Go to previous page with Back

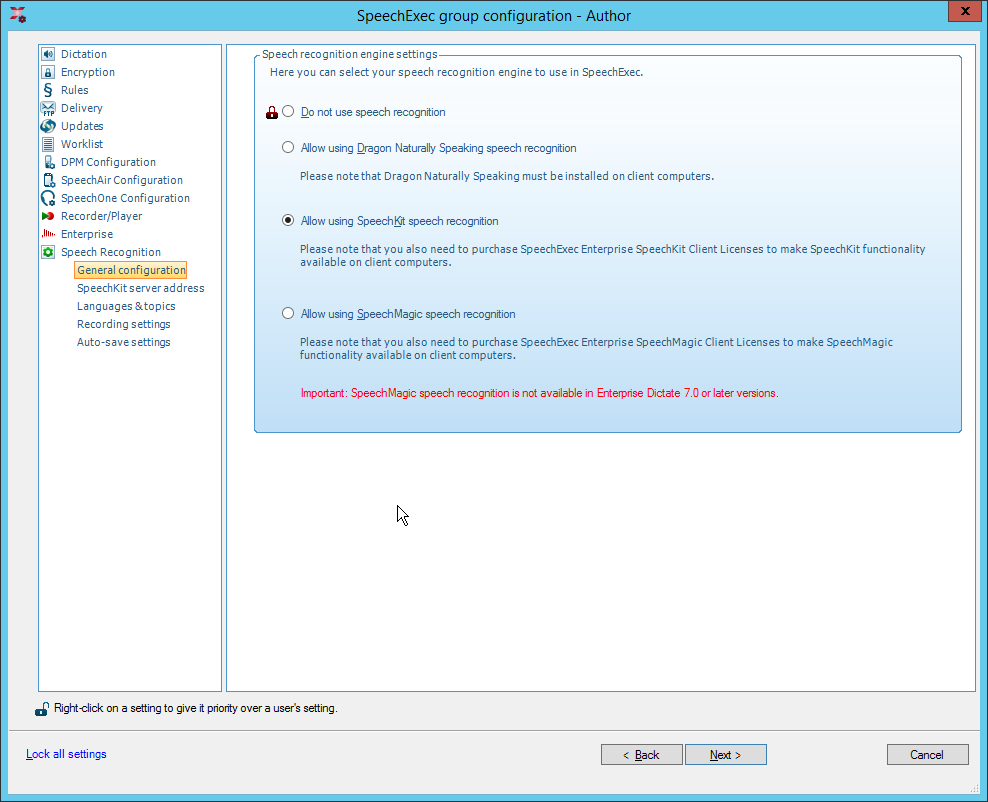click(641, 755)
